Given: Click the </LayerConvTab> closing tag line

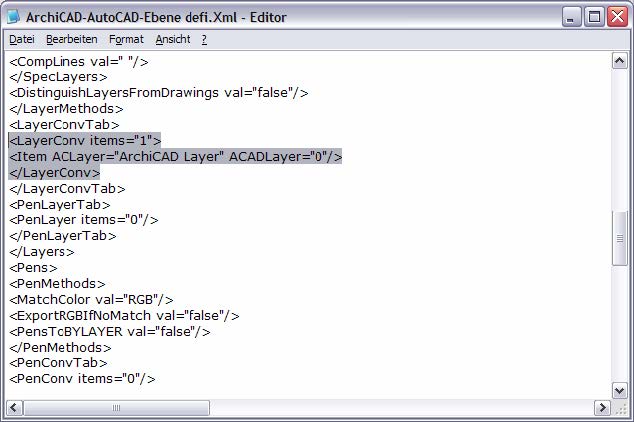Looking at the screenshot, I should (x=67, y=188).
